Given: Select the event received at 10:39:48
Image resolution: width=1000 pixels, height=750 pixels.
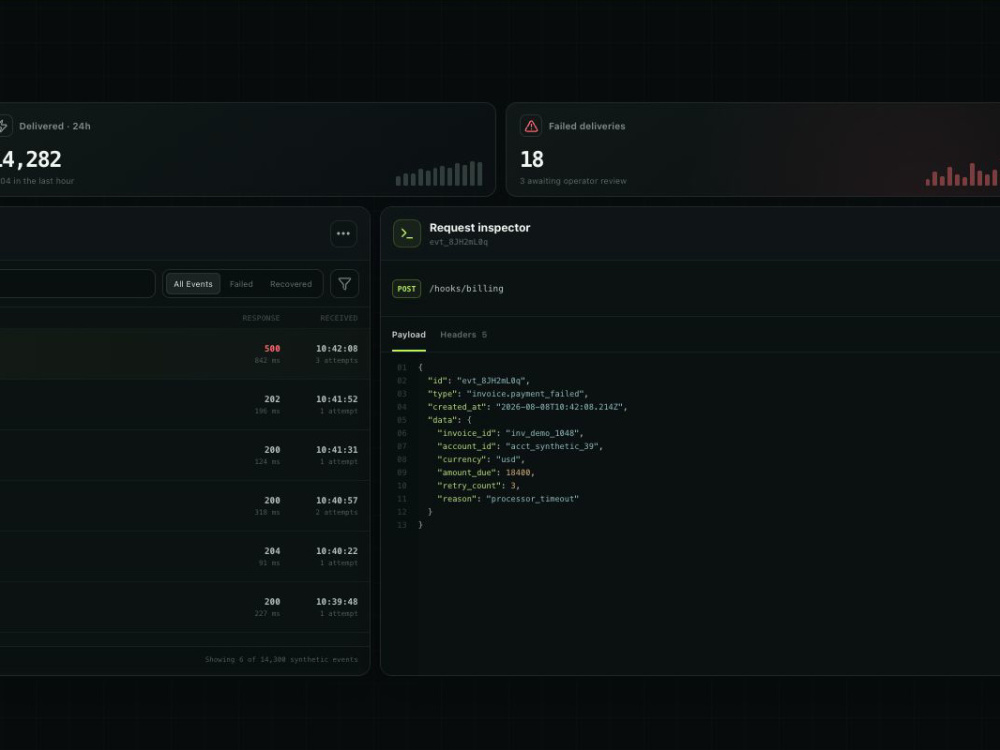Looking at the screenshot, I should (184, 607).
